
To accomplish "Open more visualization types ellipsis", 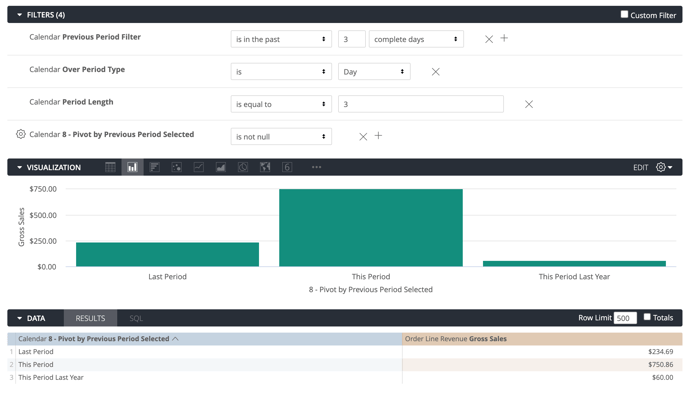I will pos(316,167).
